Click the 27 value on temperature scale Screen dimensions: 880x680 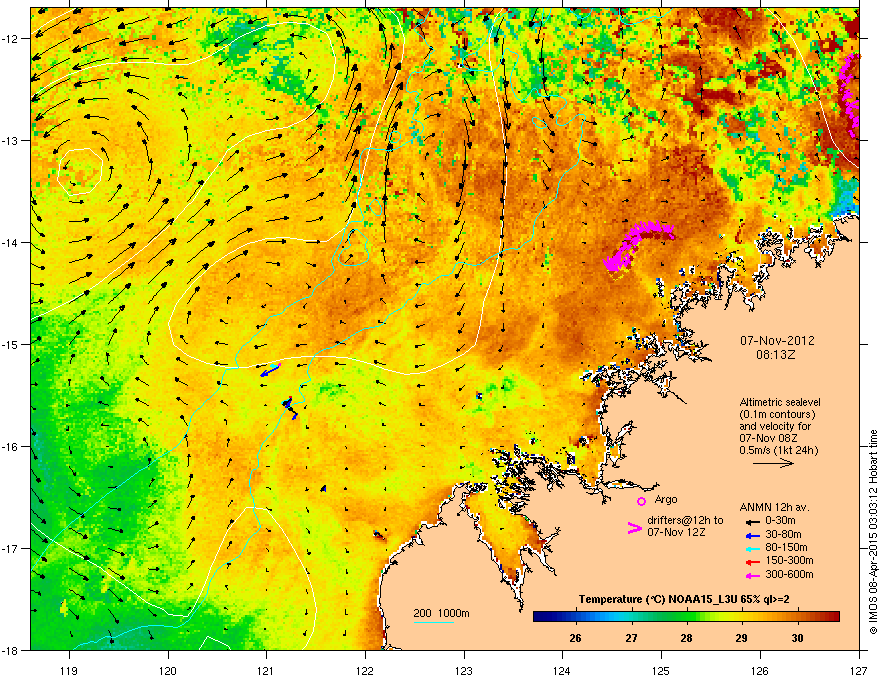pos(632,638)
